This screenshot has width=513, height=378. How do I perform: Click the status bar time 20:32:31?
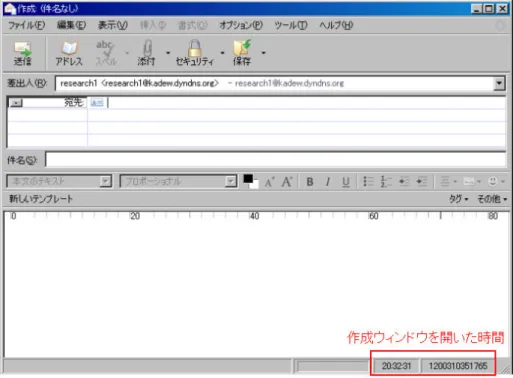coord(396,366)
